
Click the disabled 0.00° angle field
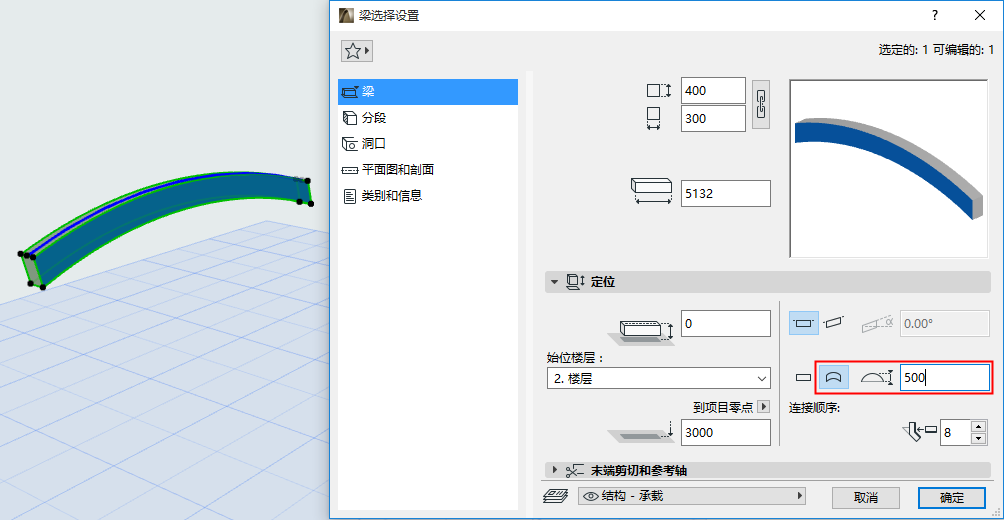945,324
